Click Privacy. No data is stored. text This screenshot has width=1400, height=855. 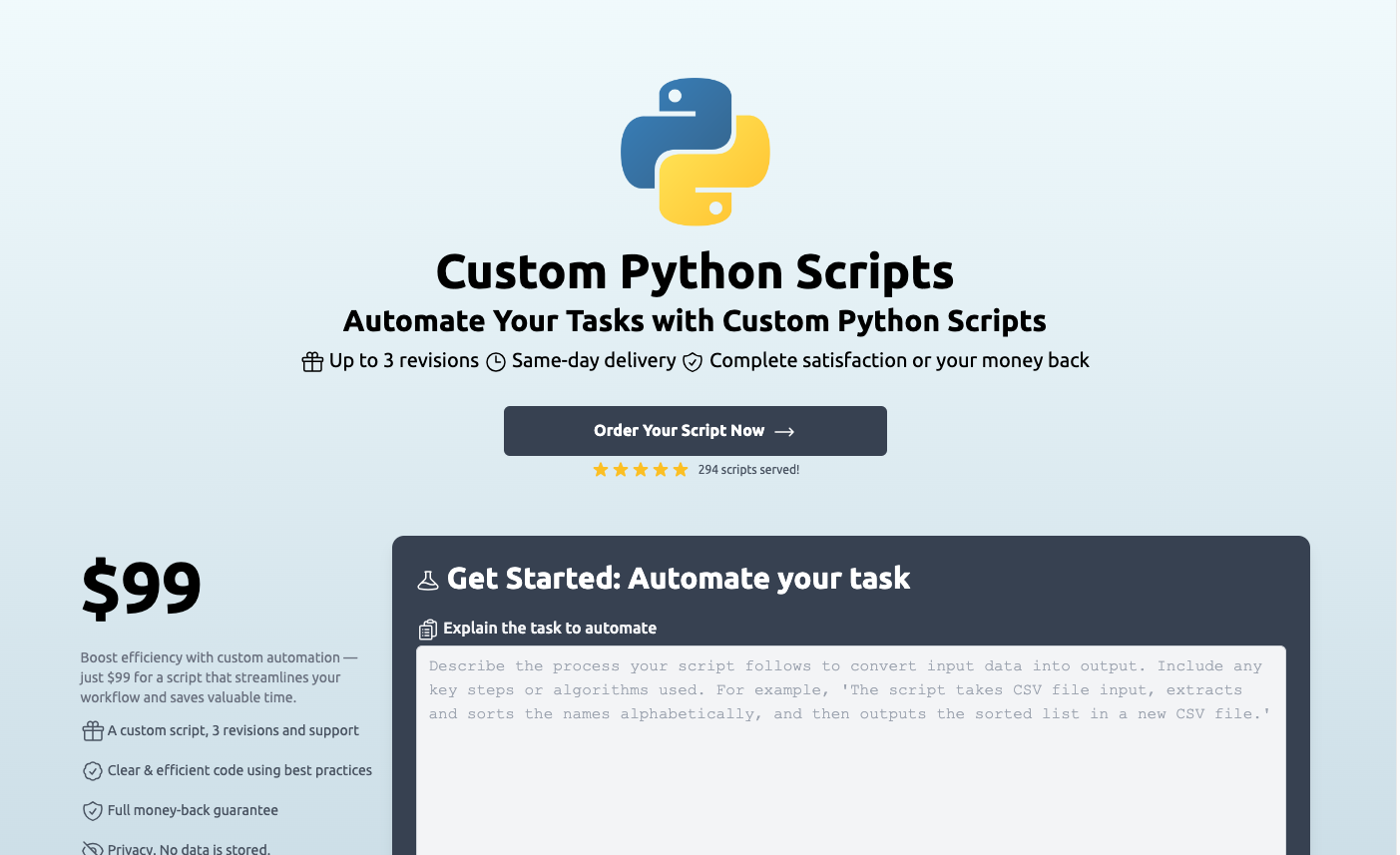tap(189, 849)
